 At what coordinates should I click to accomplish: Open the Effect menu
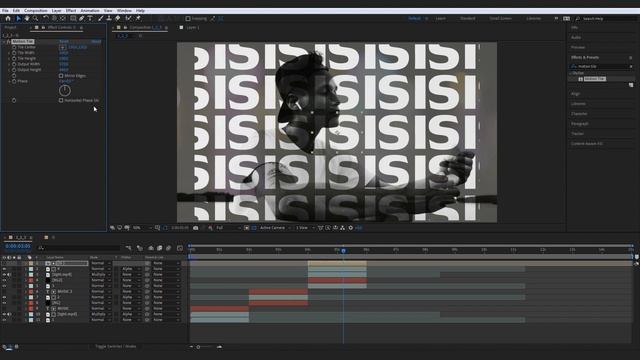click(71, 11)
